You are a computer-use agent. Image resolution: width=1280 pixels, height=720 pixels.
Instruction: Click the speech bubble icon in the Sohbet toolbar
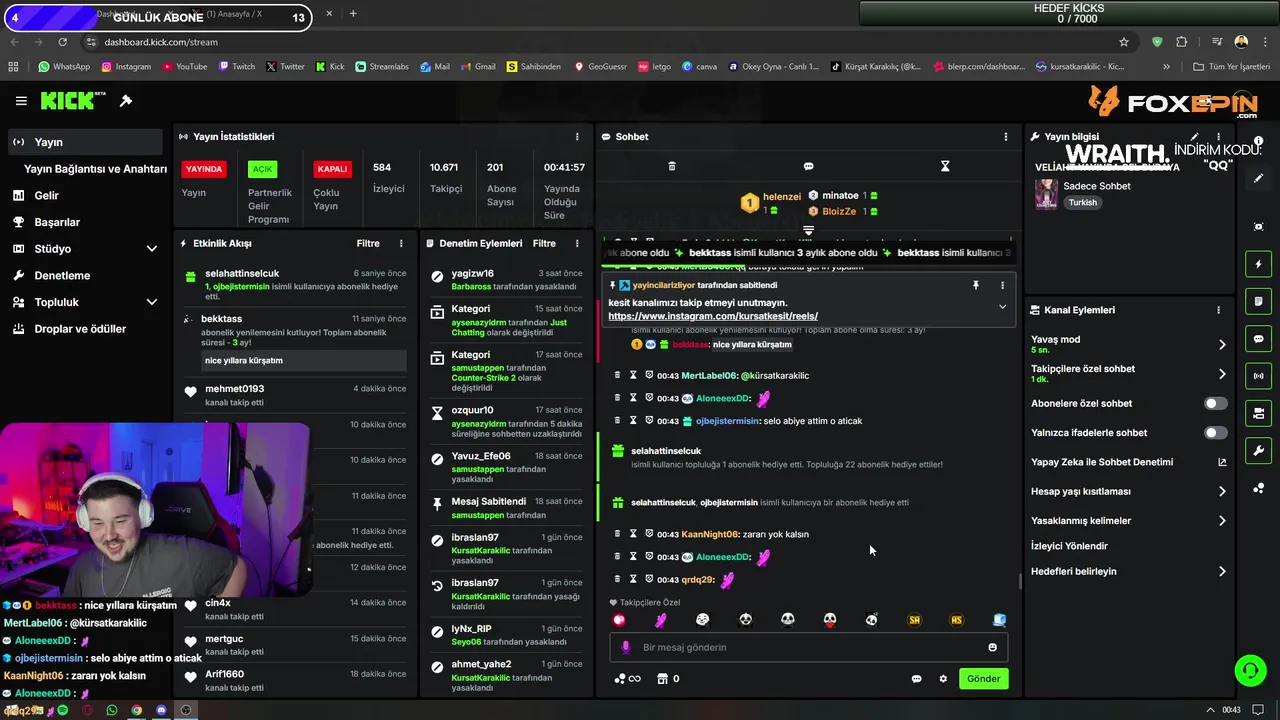click(x=808, y=166)
